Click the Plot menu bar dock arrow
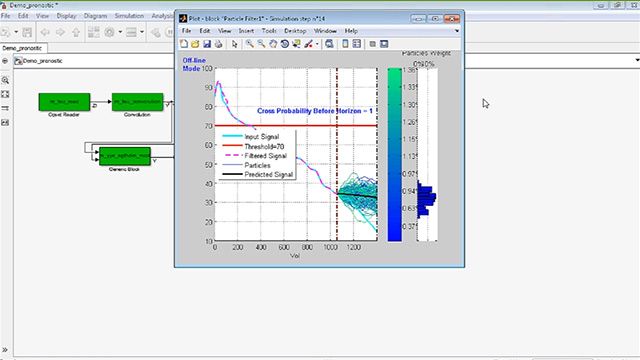Viewport: 640px width, 360px height. [457, 31]
